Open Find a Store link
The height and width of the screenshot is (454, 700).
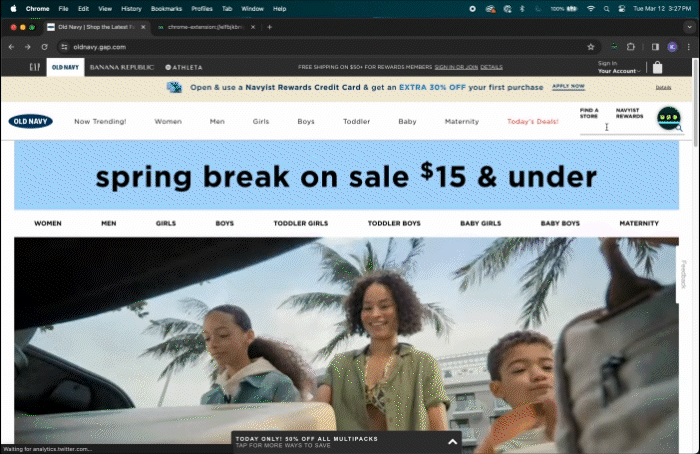click(x=589, y=113)
